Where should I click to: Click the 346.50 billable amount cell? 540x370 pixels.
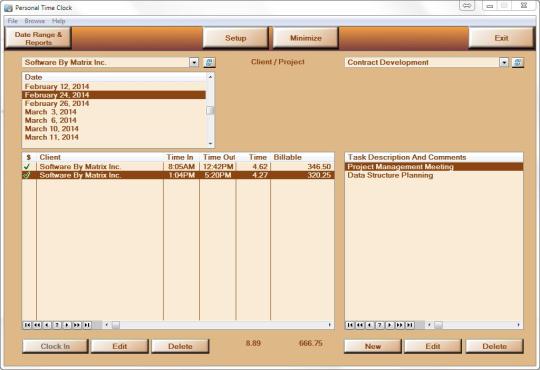[302, 167]
